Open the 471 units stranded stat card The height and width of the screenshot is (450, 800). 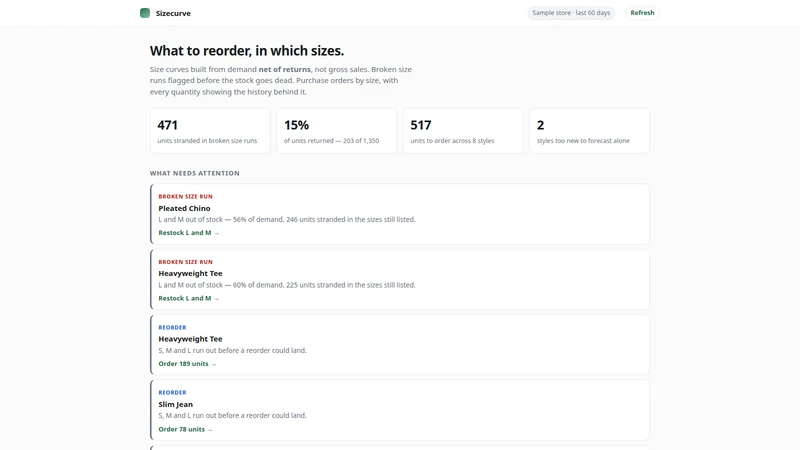pos(210,131)
